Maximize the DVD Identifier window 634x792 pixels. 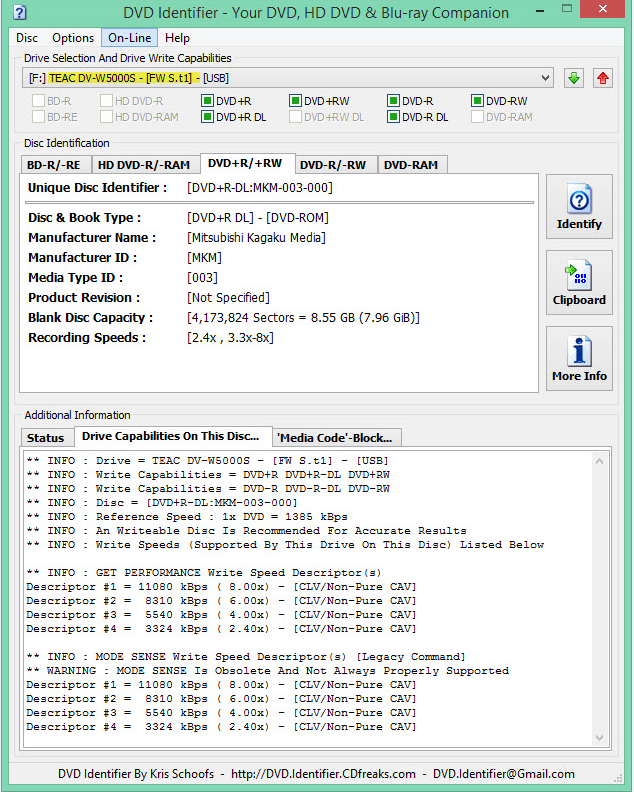pyautogui.click(x=567, y=9)
